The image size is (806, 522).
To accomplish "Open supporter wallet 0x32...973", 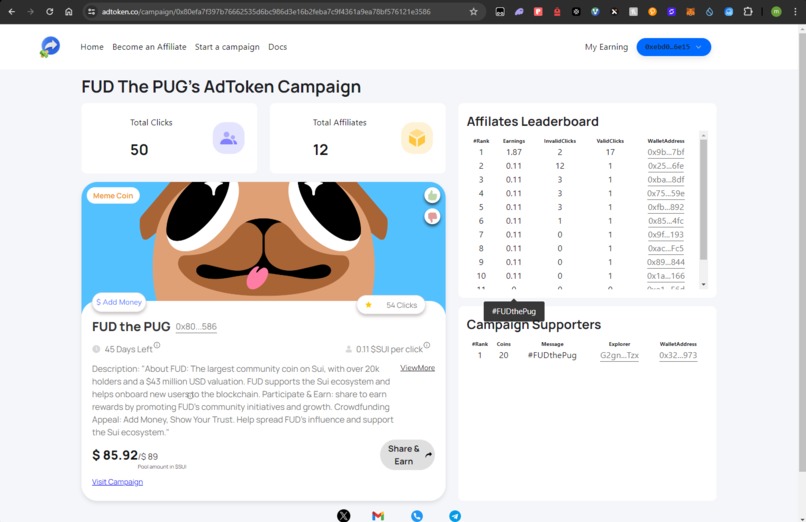I will click(x=678, y=355).
